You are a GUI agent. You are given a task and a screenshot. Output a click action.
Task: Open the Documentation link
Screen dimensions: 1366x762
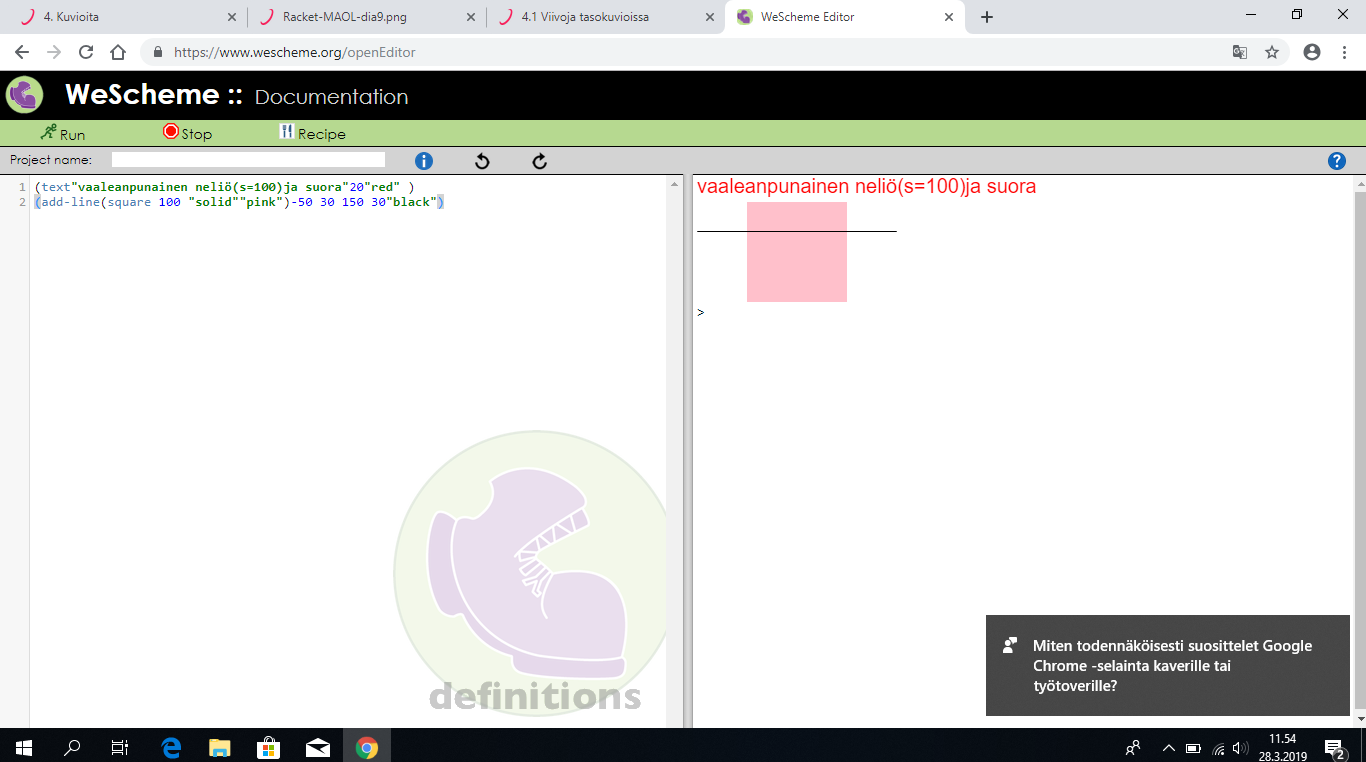[x=331, y=97]
